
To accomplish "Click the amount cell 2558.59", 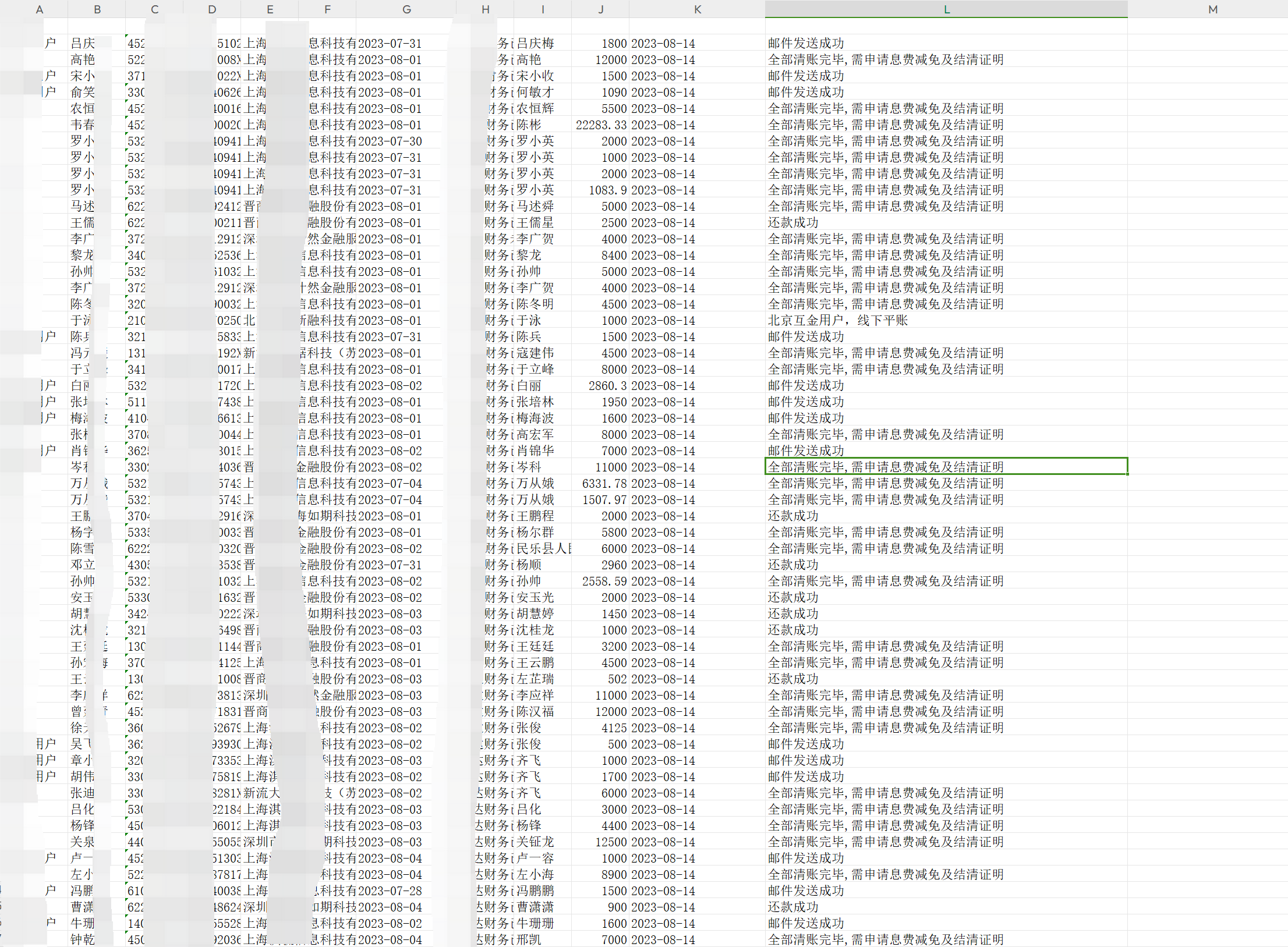I will [x=600, y=581].
